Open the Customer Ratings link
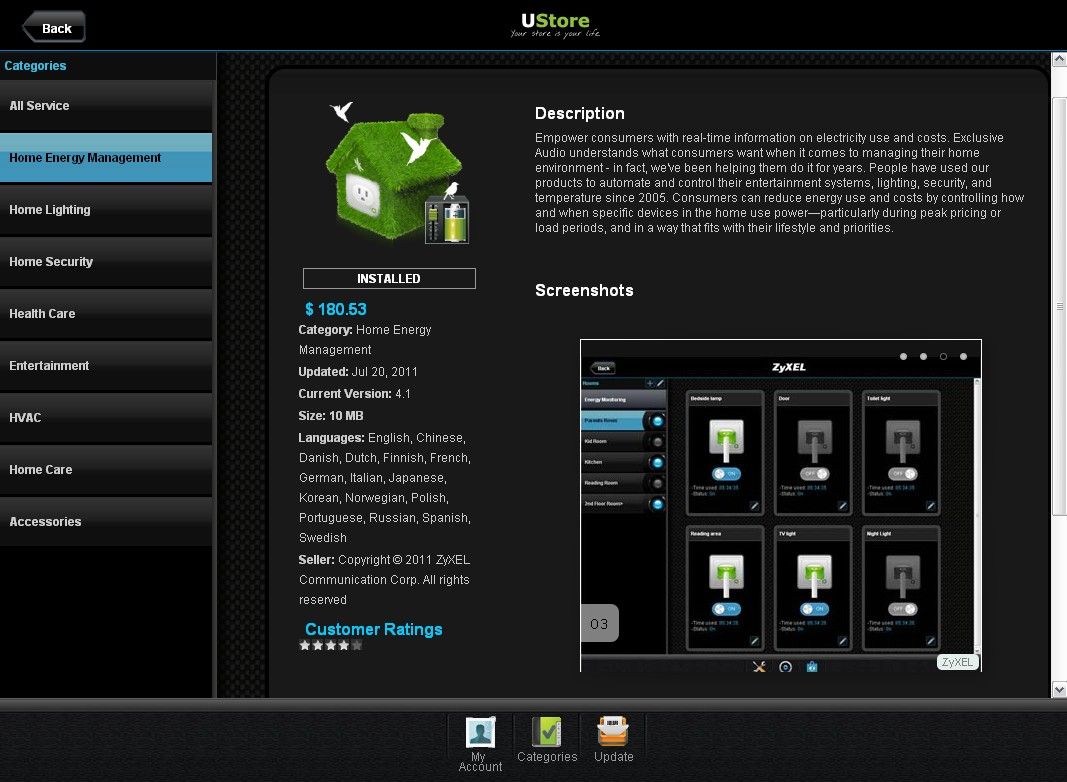 tap(374, 630)
